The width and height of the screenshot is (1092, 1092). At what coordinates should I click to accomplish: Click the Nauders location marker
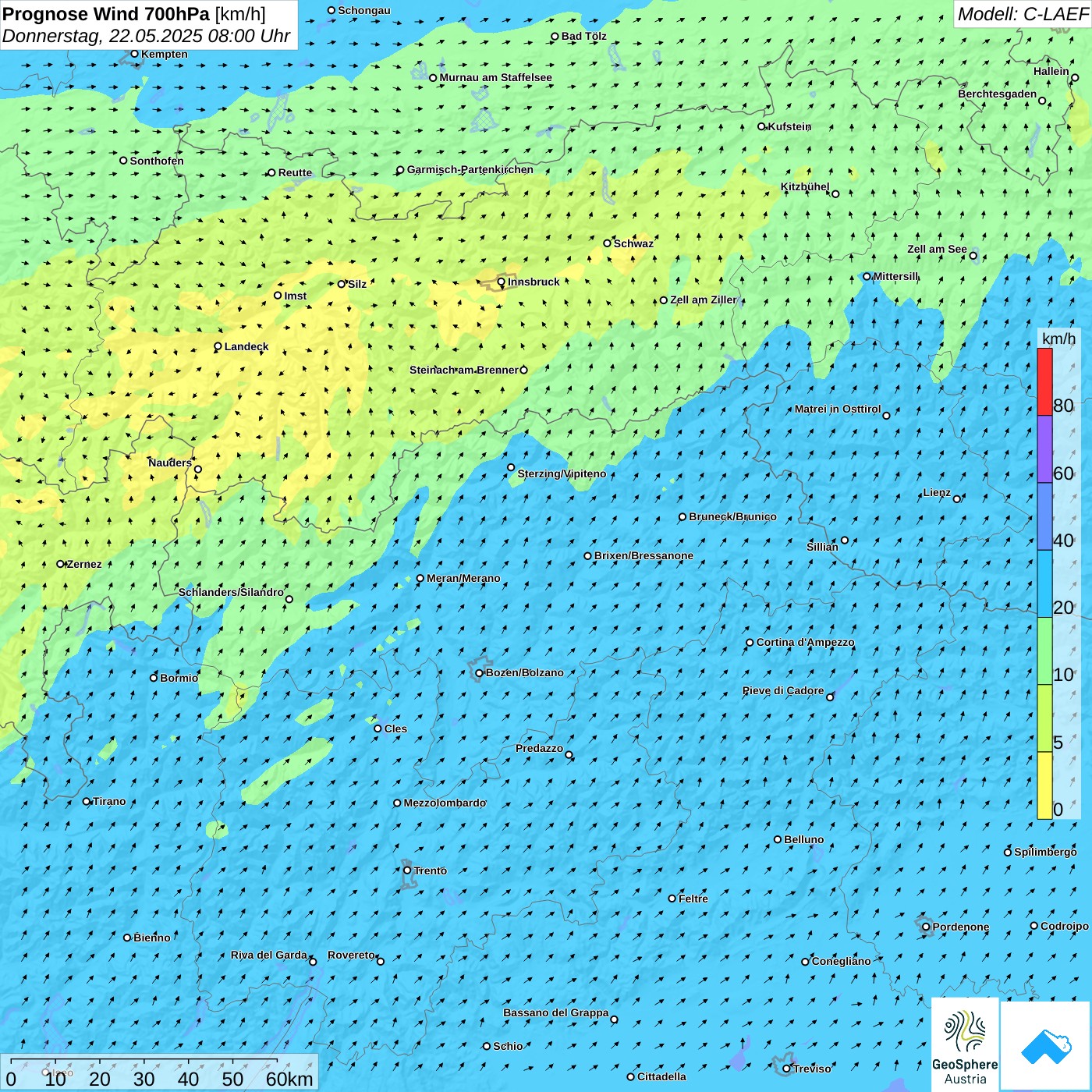click(x=198, y=469)
